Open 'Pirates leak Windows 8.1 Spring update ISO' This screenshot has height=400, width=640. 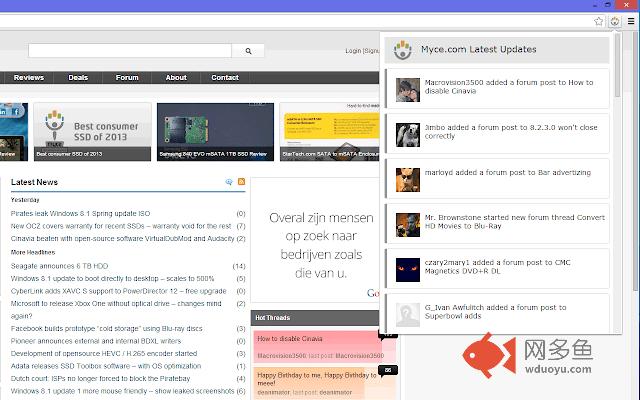click(x=80, y=213)
